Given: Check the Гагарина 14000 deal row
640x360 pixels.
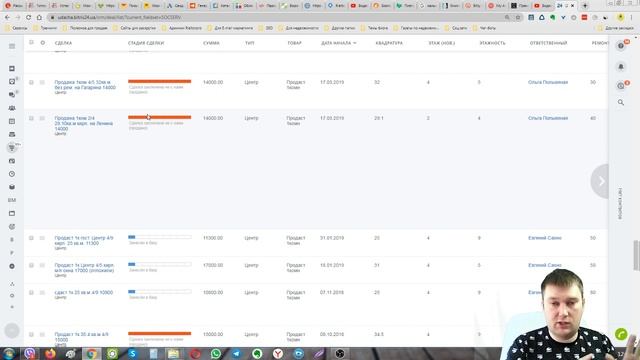Looking at the screenshot, I should (31, 82).
